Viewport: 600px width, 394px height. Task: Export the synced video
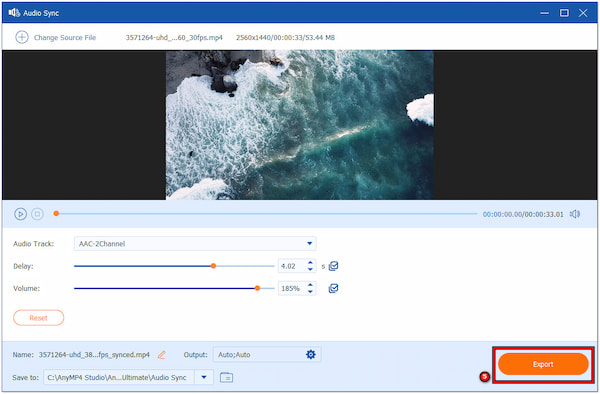[x=543, y=364]
